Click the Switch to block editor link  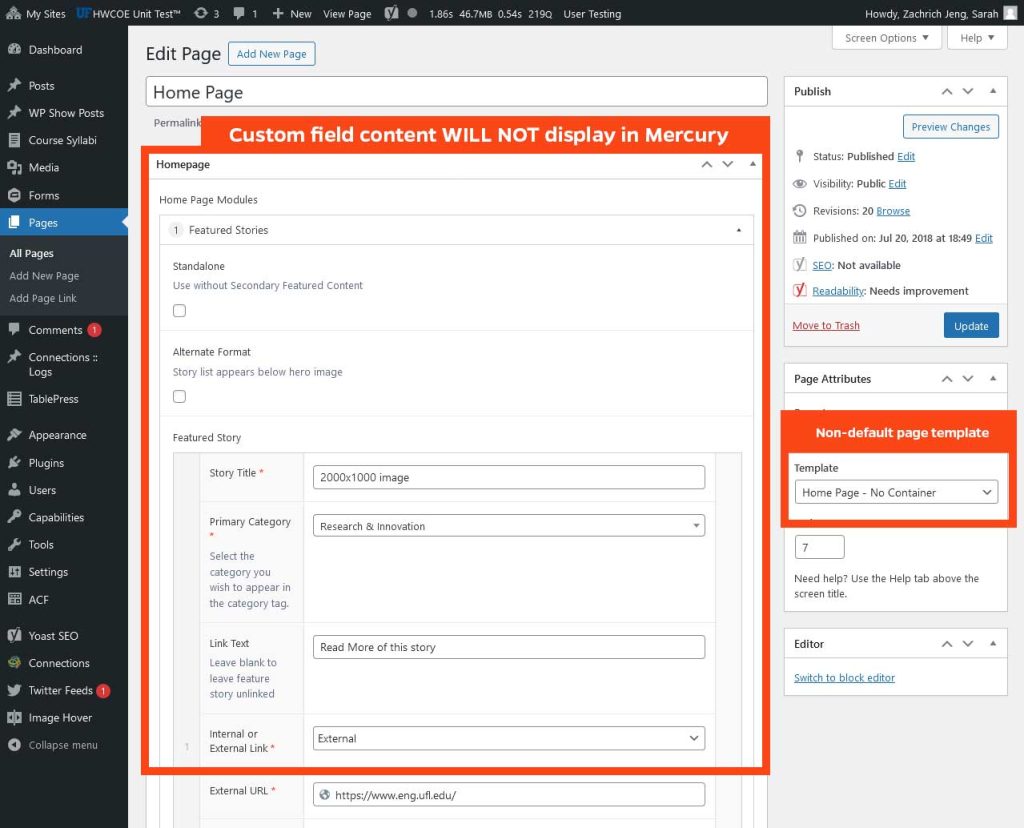click(x=843, y=677)
